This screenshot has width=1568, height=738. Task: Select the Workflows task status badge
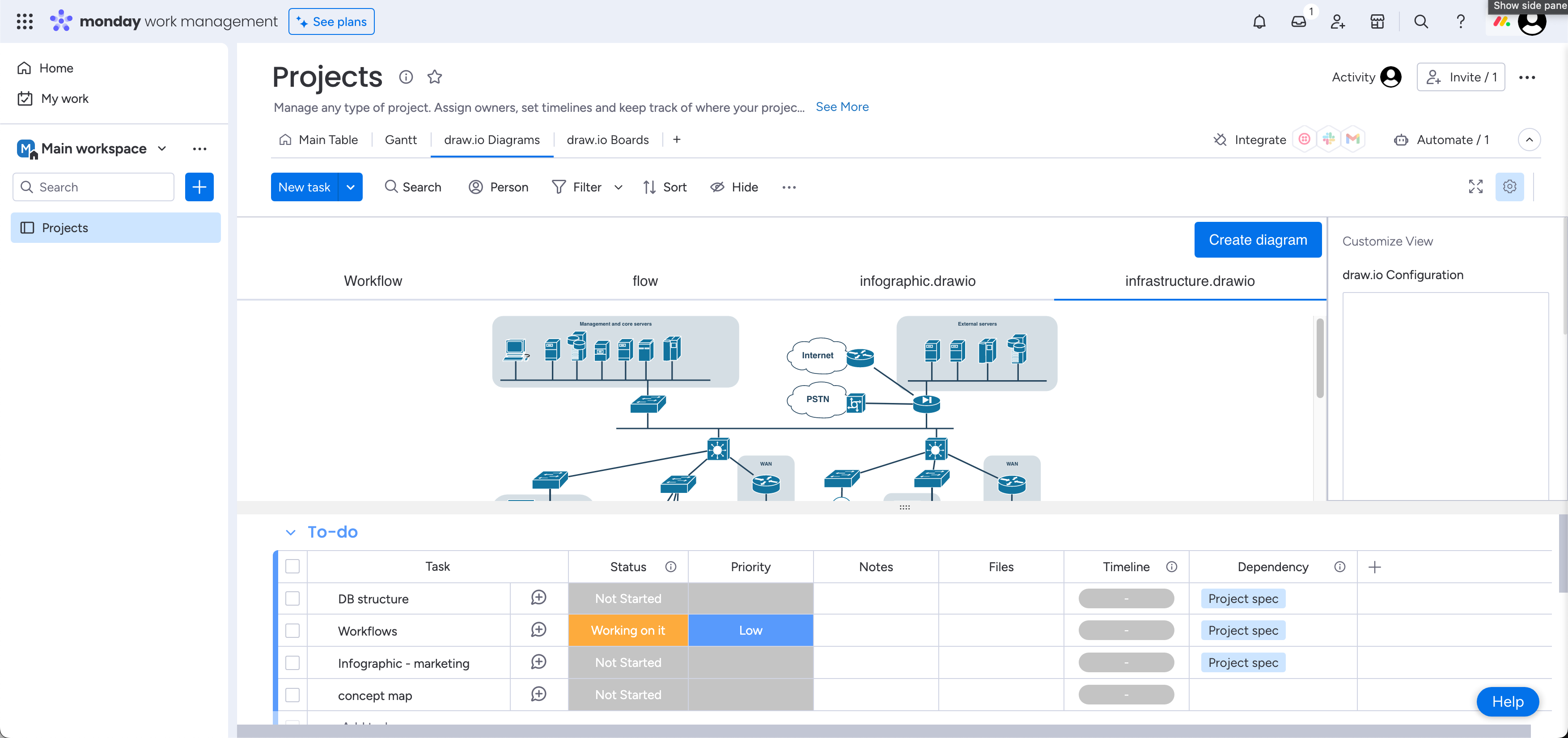[628, 630]
